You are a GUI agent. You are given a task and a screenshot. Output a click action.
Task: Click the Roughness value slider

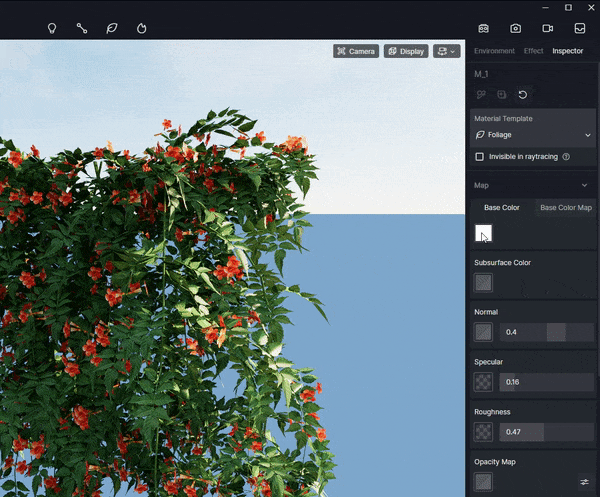(x=547, y=432)
